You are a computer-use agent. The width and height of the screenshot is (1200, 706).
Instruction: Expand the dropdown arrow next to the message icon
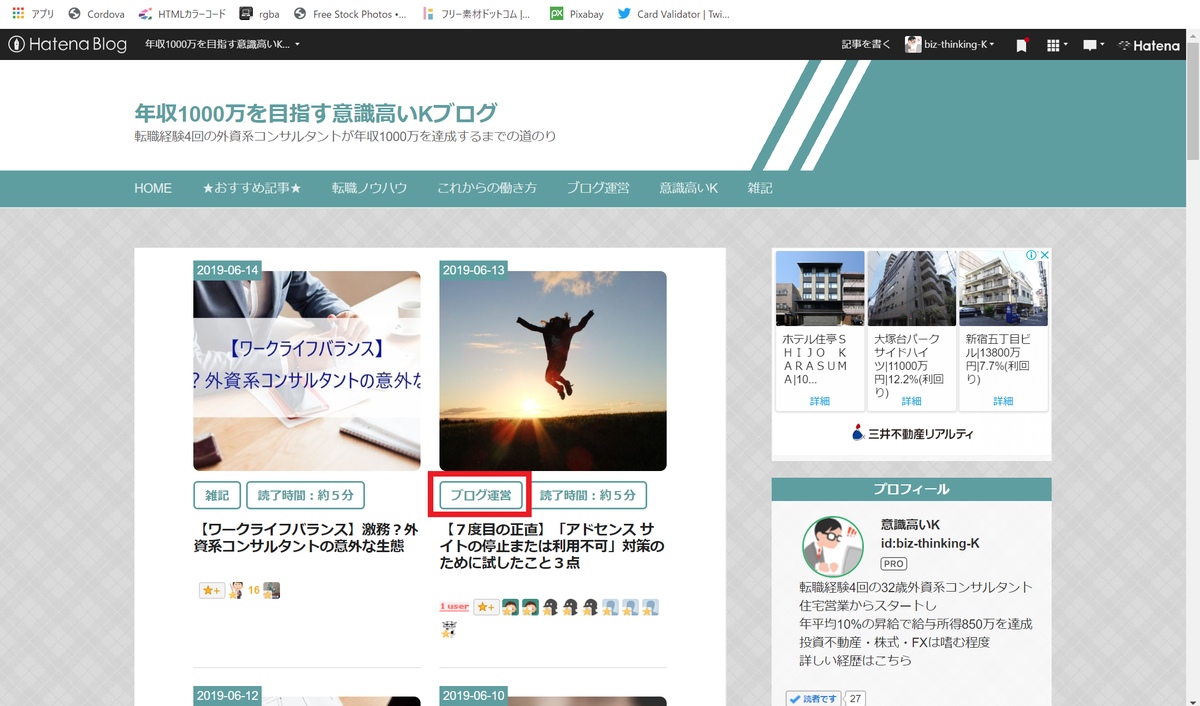coord(1101,44)
